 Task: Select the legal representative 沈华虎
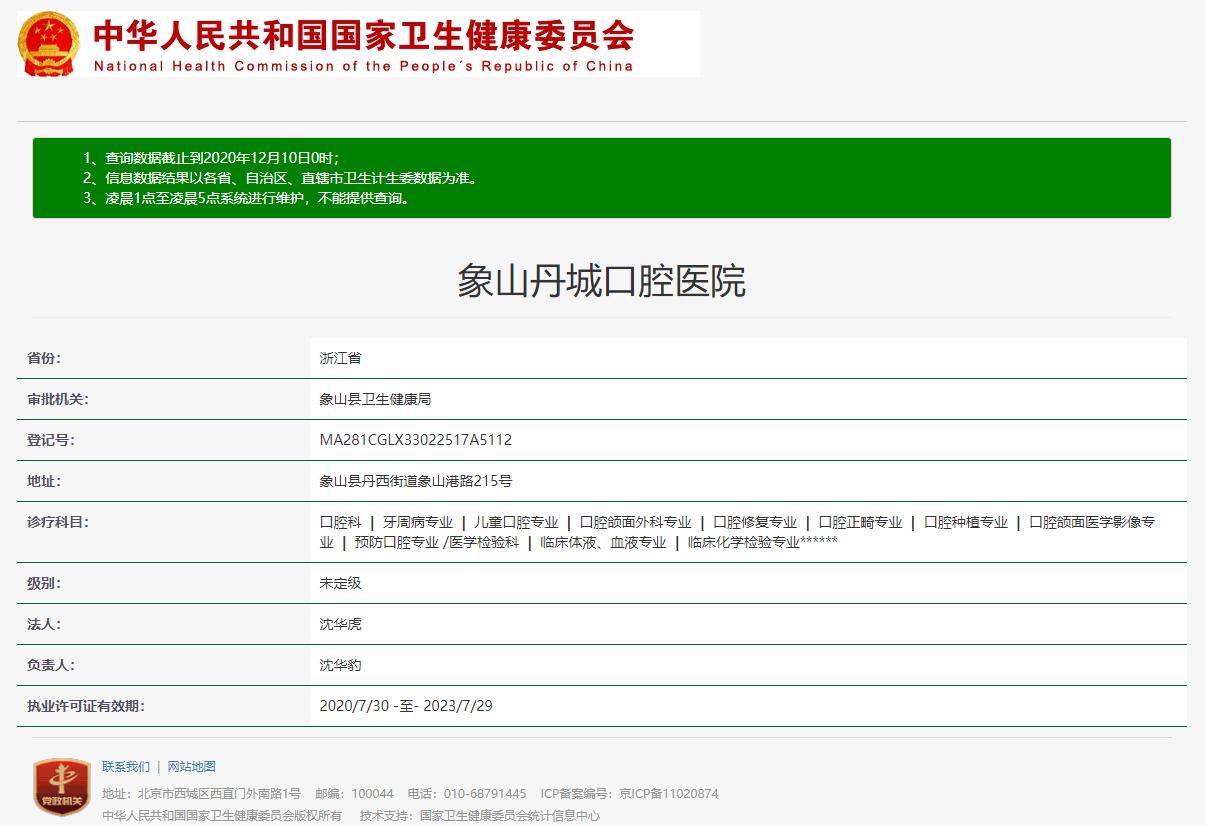point(341,623)
